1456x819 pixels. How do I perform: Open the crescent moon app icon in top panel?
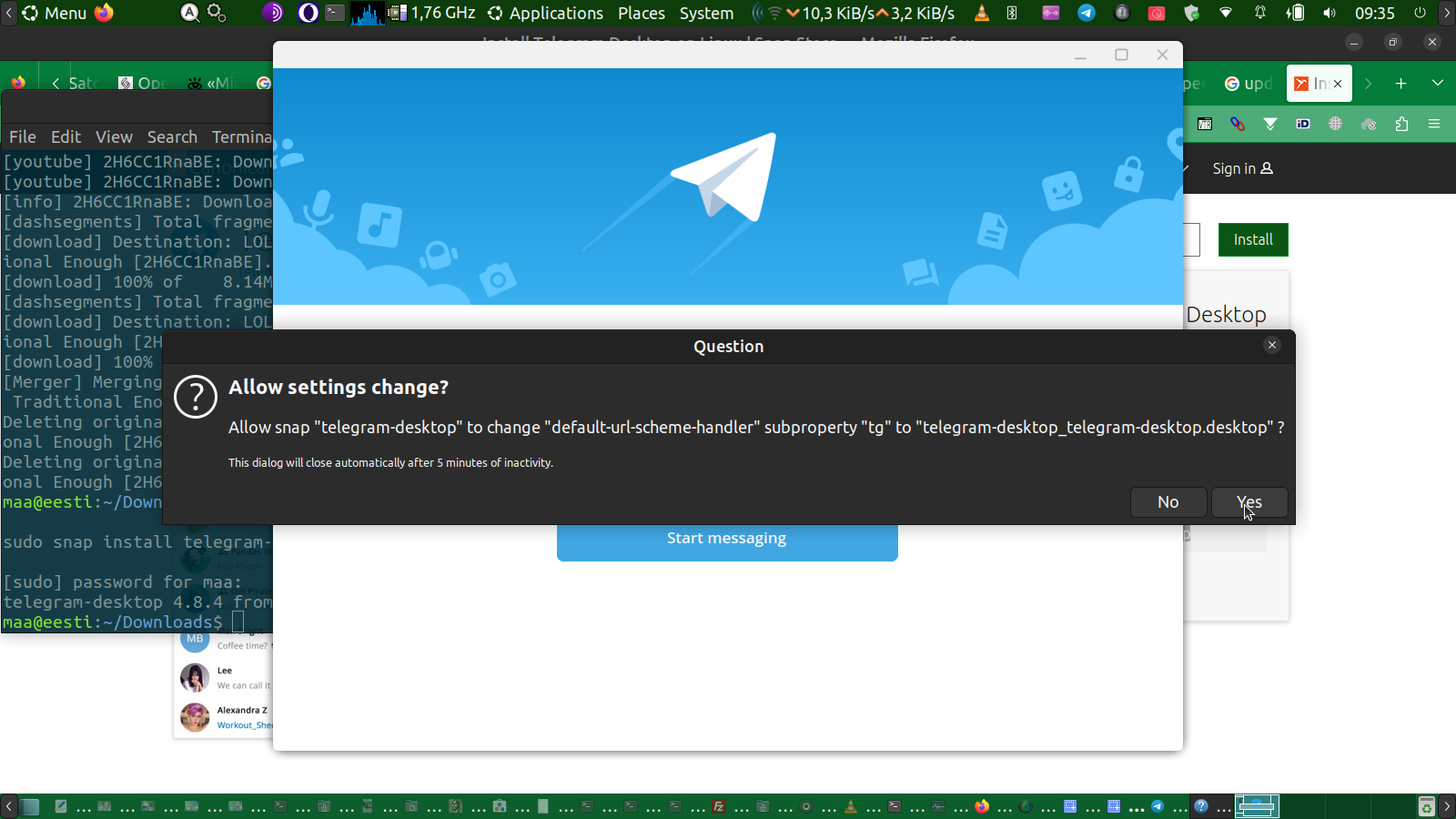[x=308, y=13]
